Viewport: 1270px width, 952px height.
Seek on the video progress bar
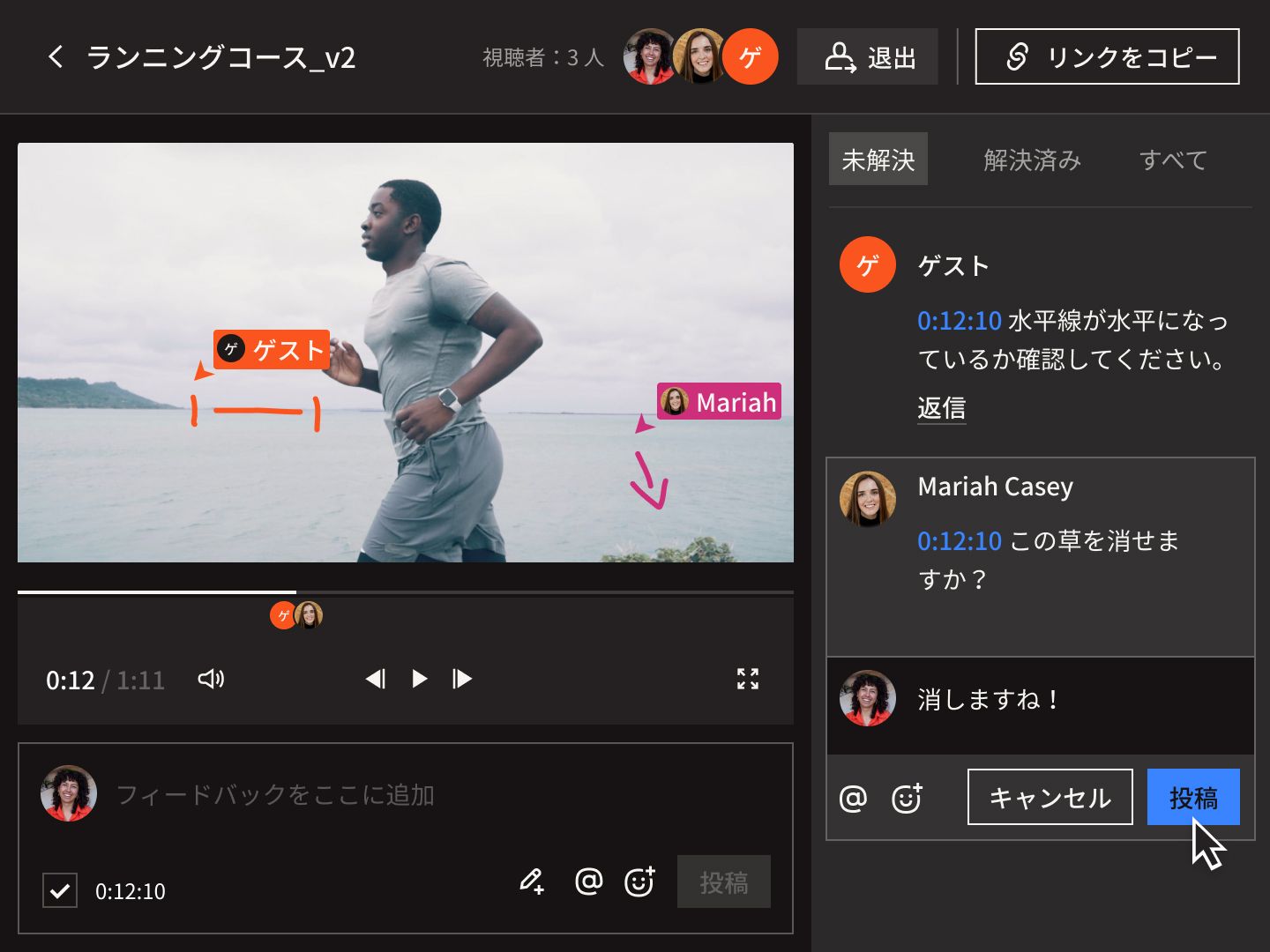click(x=406, y=591)
